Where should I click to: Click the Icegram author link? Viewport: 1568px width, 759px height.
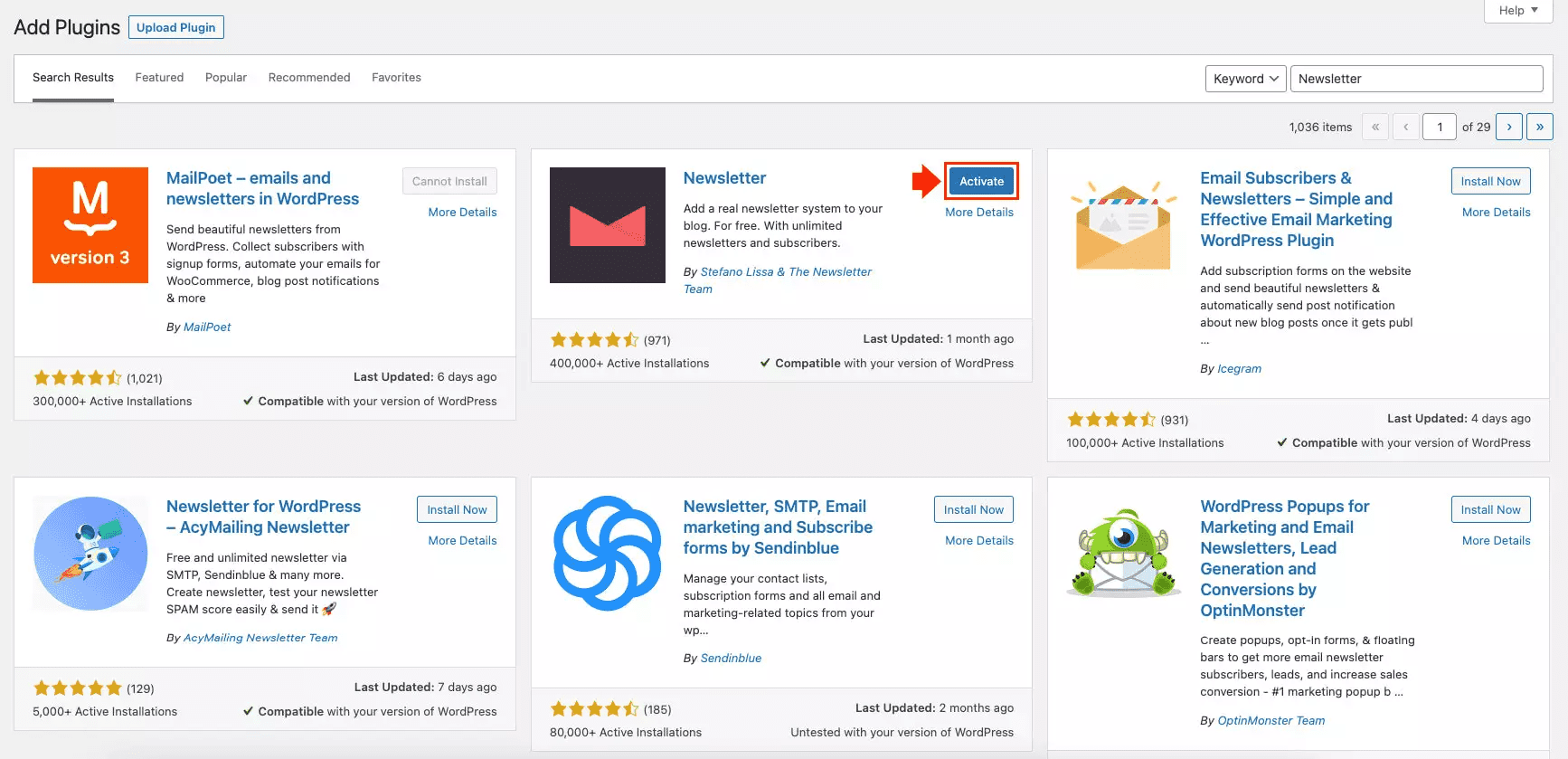click(1239, 368)
